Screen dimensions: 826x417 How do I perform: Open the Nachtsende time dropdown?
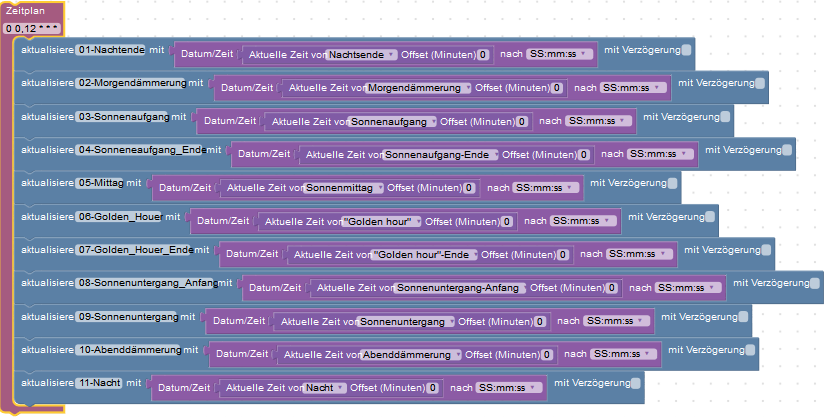(361, 55)
